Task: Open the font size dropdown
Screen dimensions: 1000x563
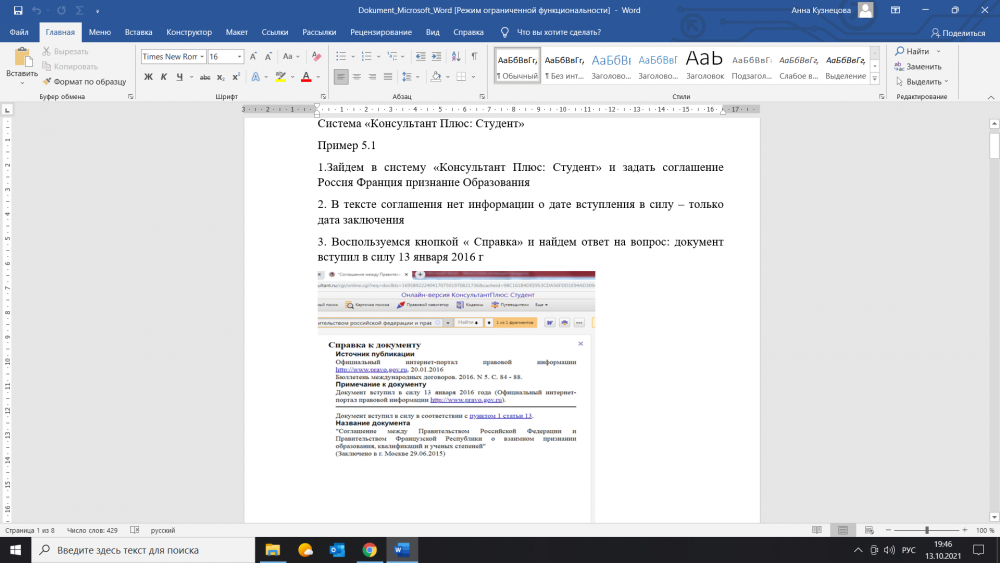Action: coord(240,57)
